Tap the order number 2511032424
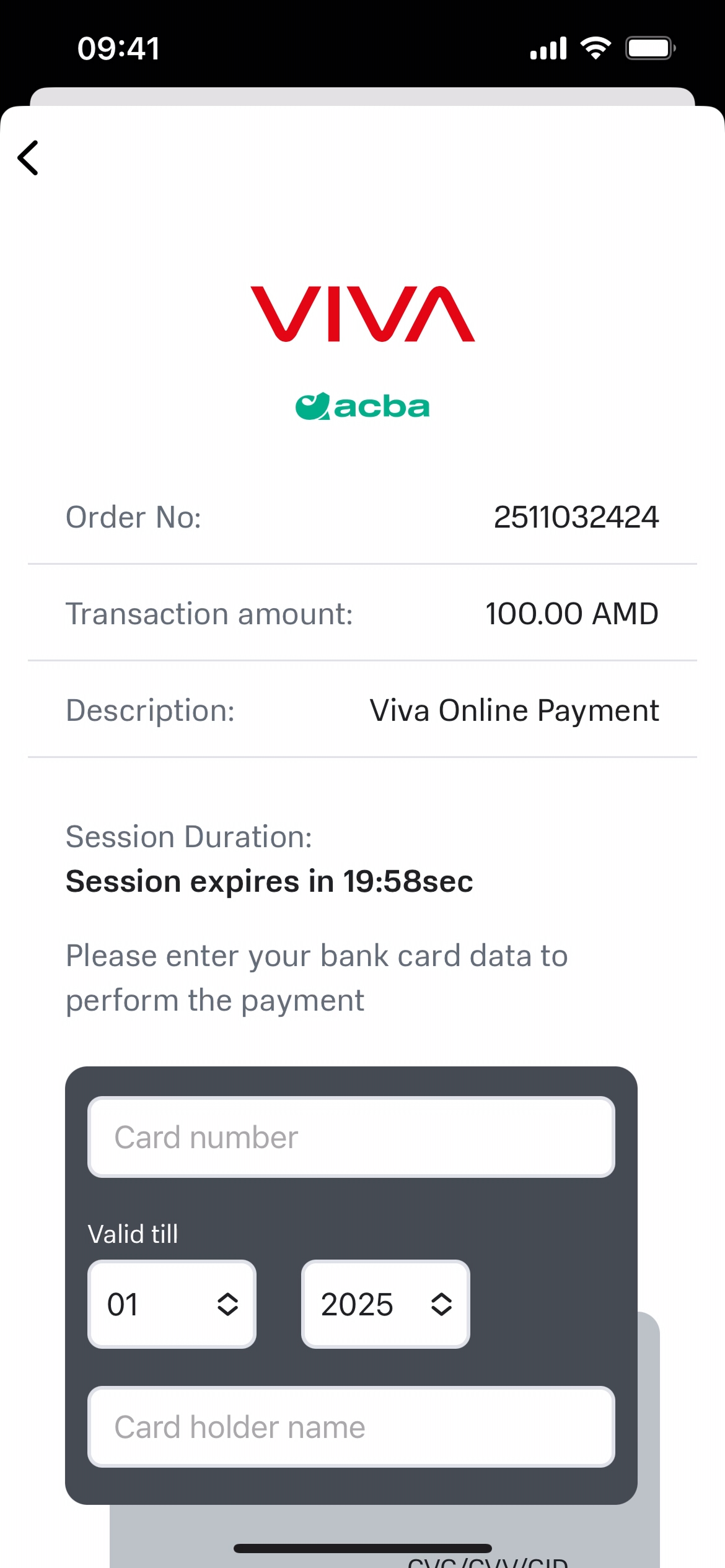This screenshot has height=1568, width=725. (x=576, y=517)
